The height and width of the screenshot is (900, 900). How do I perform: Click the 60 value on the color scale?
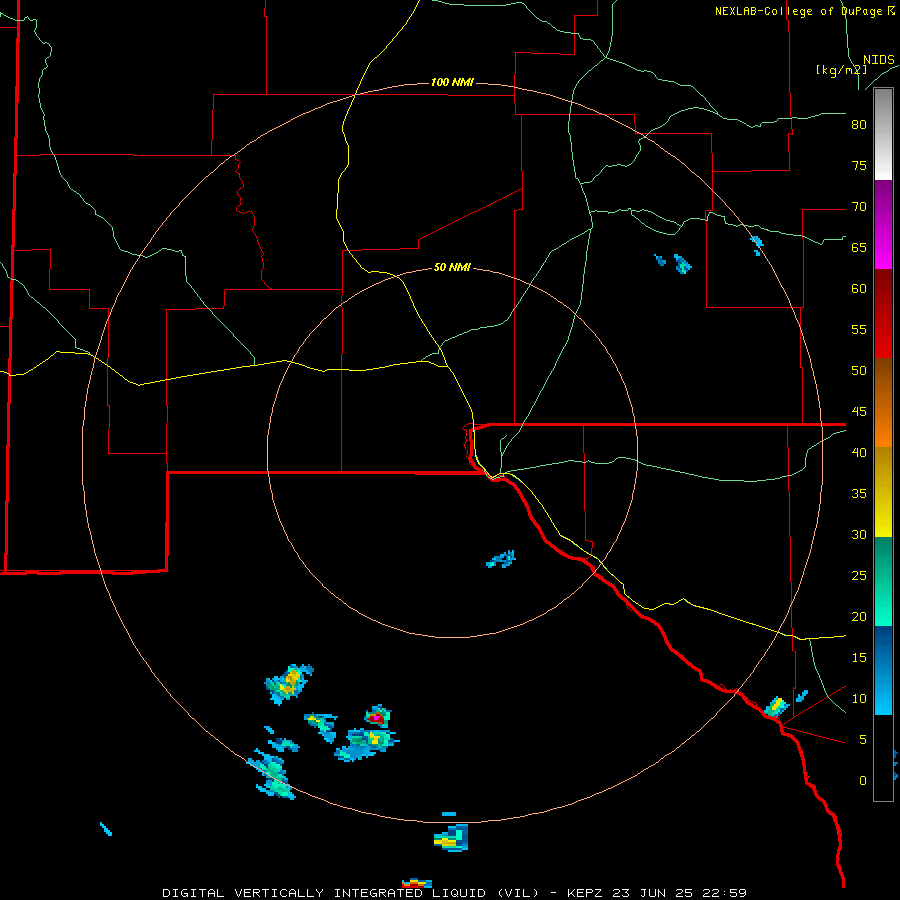(x=859, y=289)
